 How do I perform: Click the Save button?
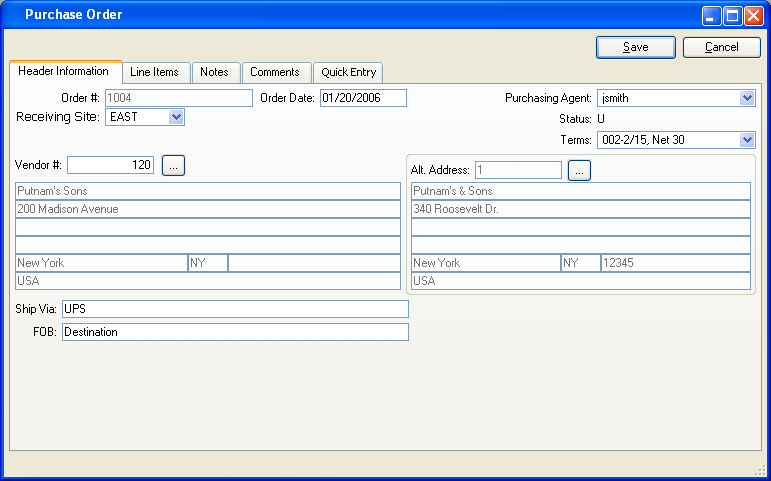tap(636, 47)
